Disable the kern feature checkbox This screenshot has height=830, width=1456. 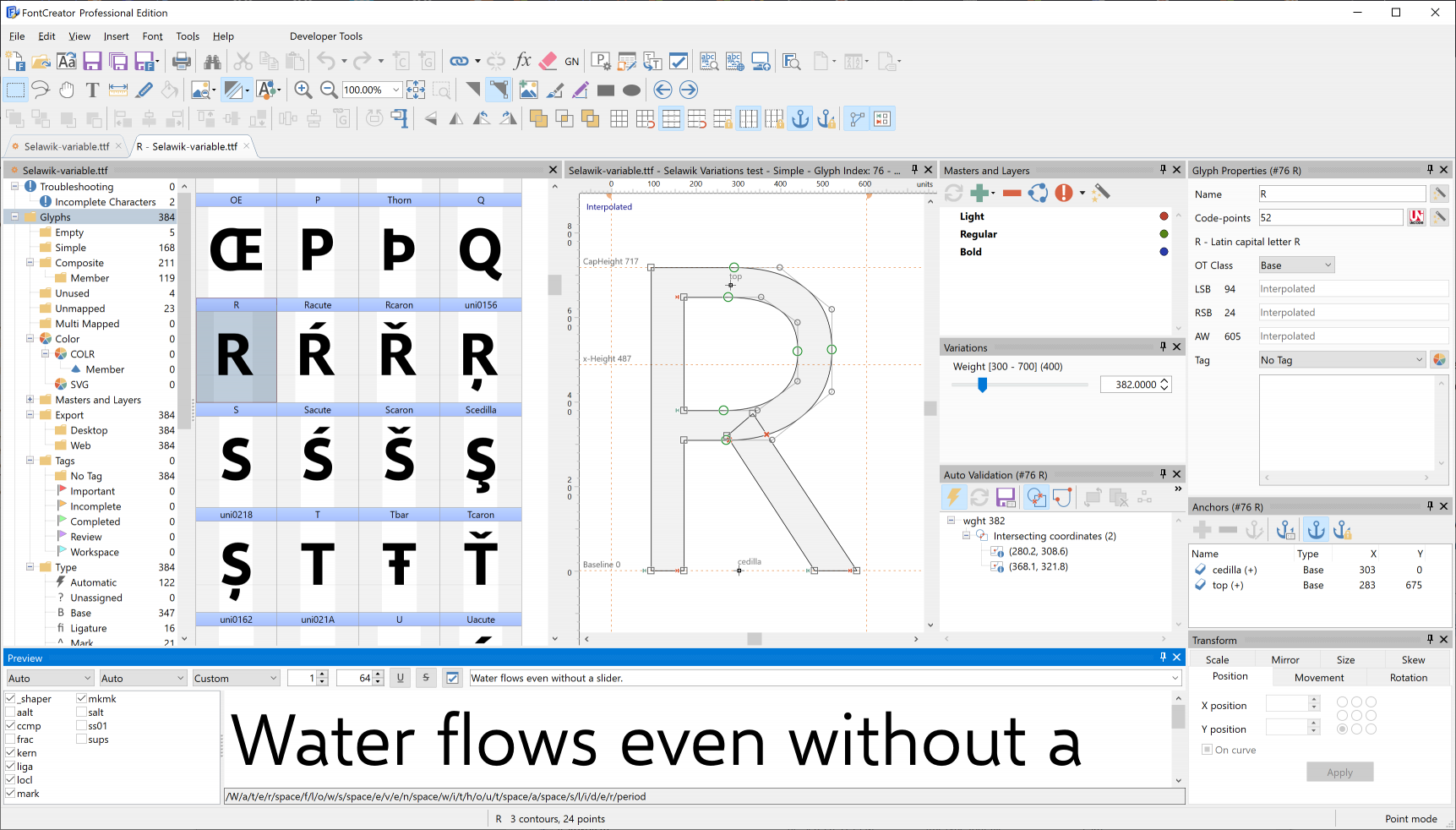coord(11,753)
